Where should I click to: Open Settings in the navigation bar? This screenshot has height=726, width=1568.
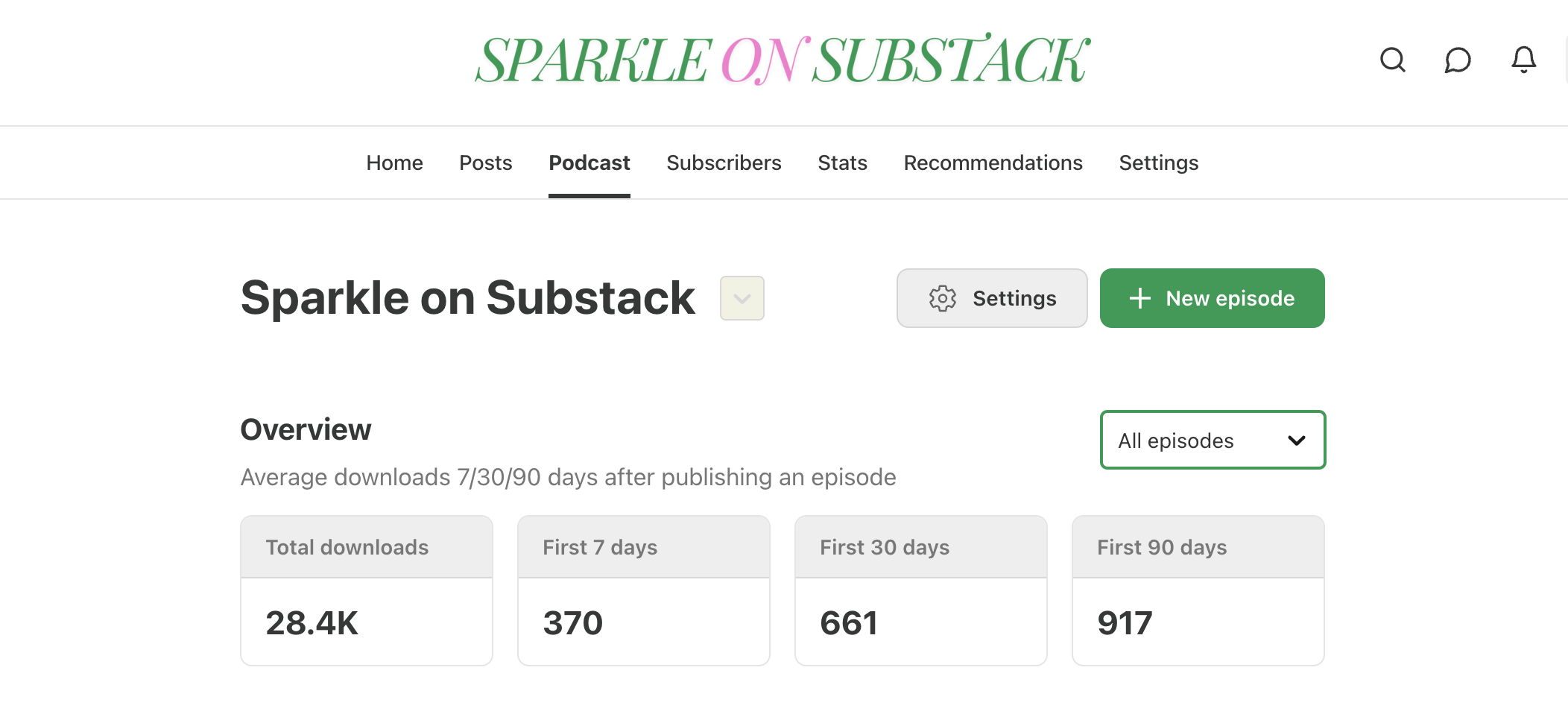1158,162
